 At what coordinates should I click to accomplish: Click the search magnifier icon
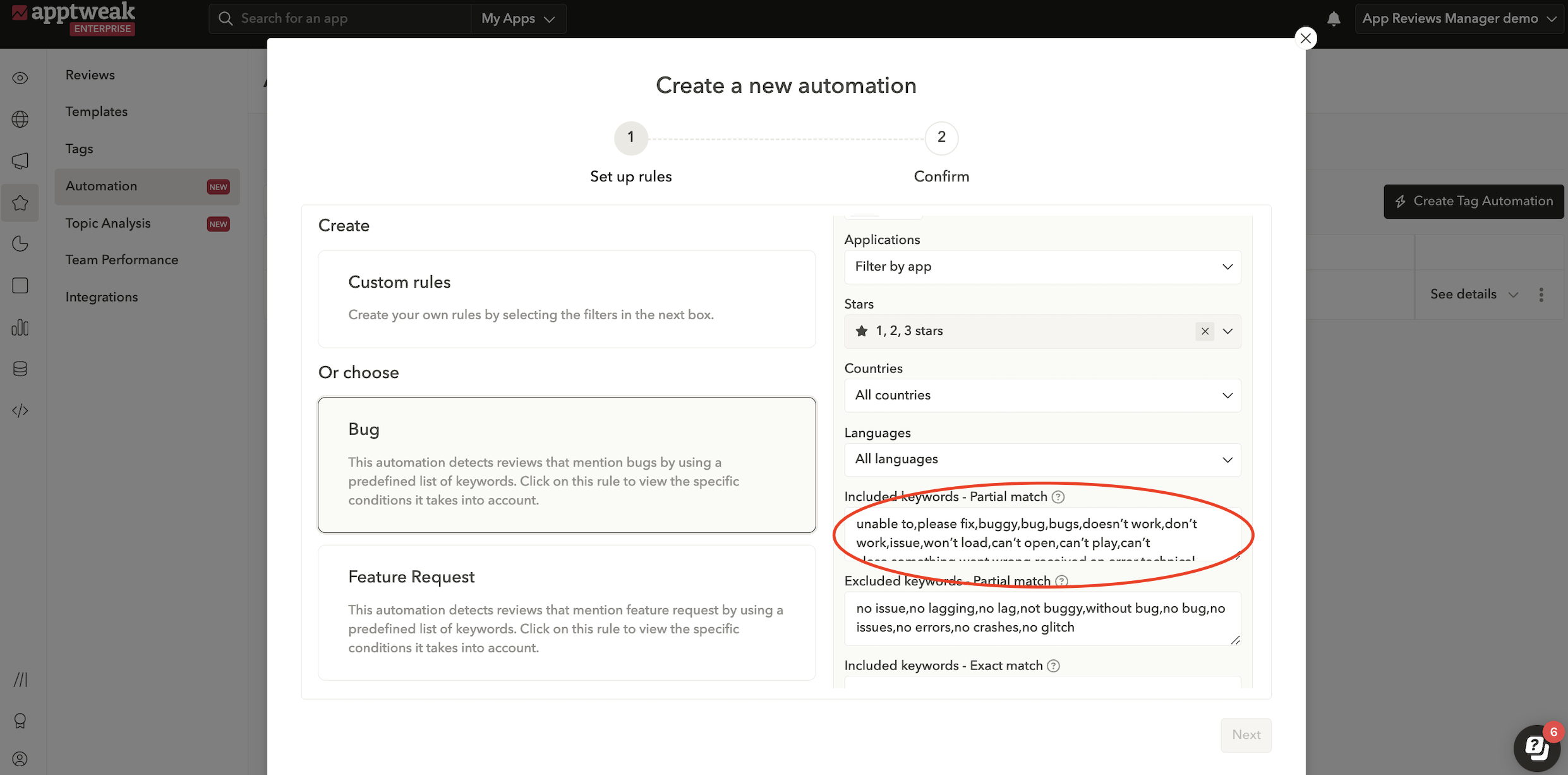pyautogui.click(x=226, y=18)
